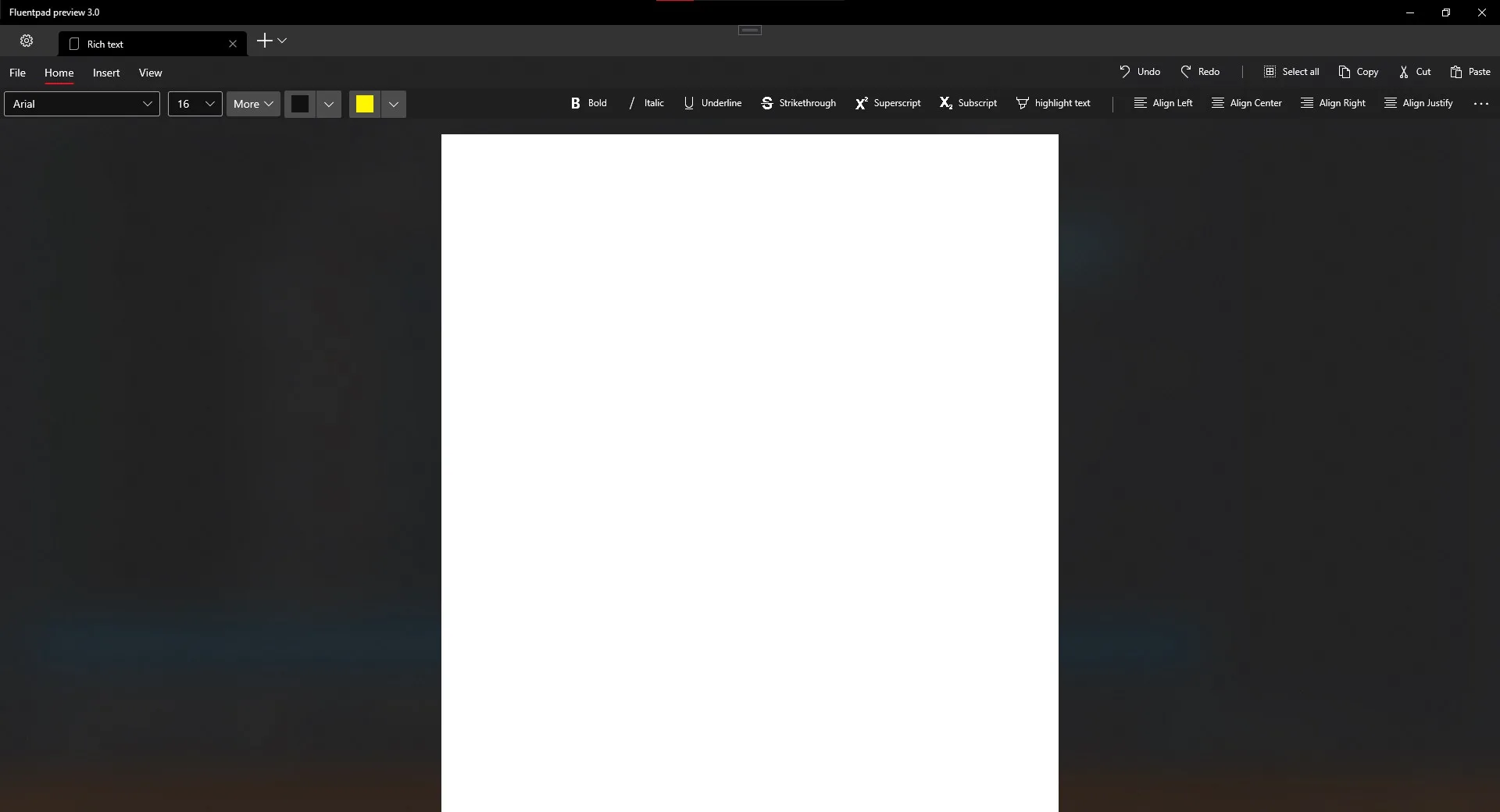Select the Home ribbon tab

(x=59, y=73)
